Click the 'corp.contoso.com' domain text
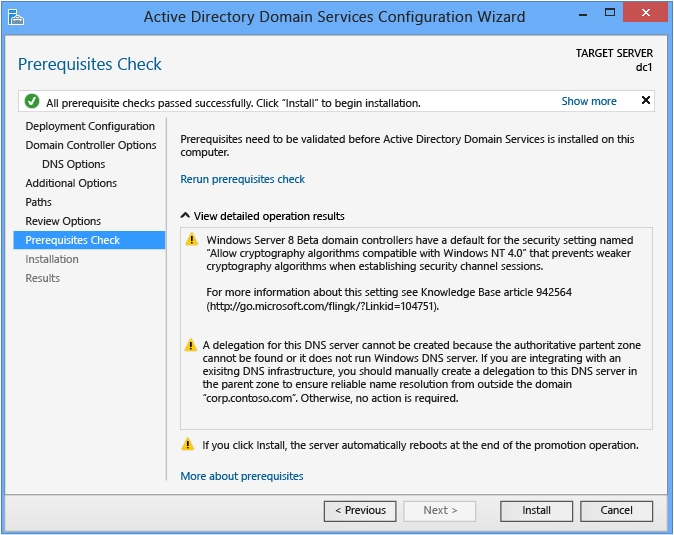This screenshot has height=535, width=674. tap(249, 398)
